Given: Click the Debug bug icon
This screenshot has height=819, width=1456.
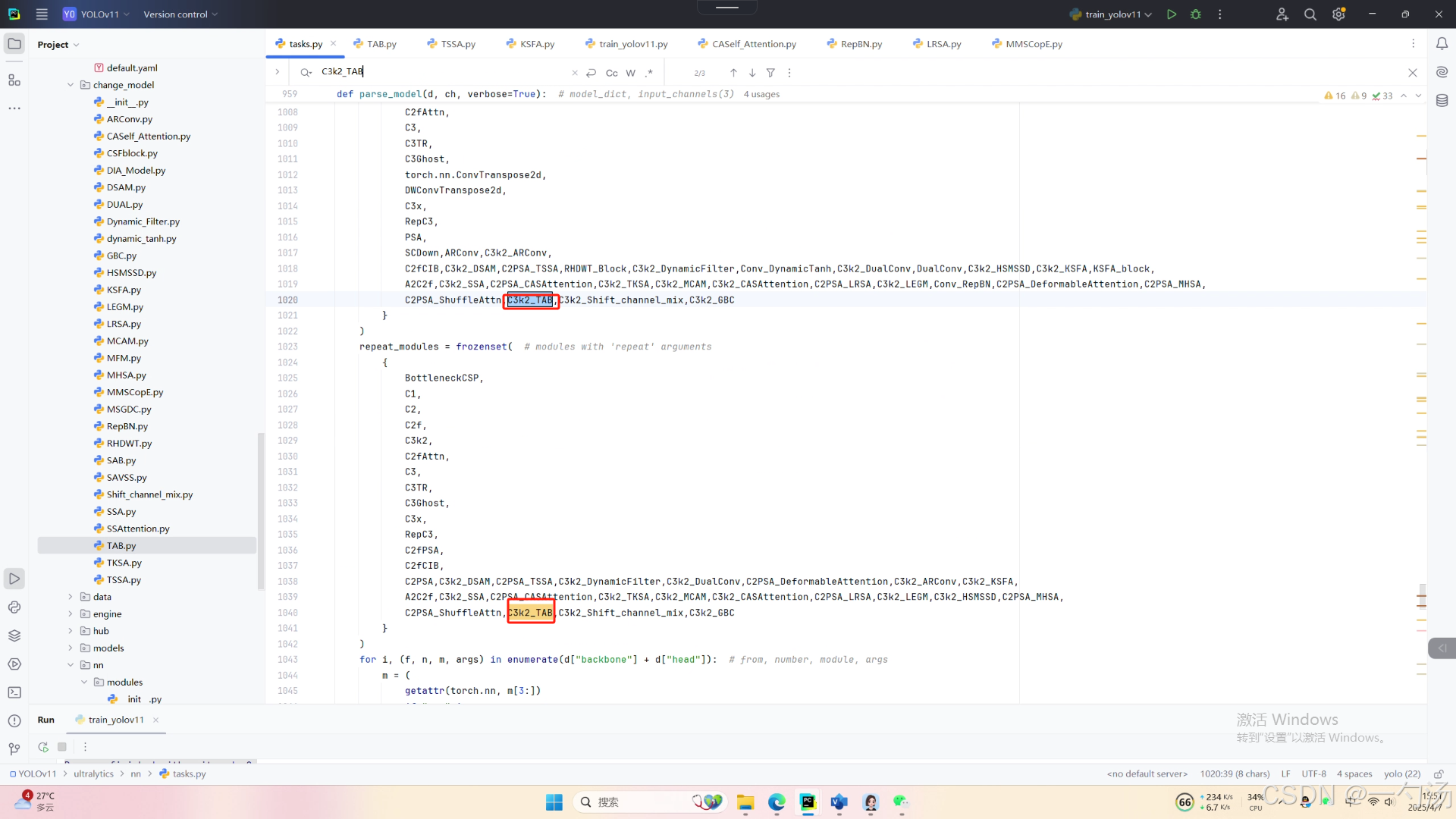Looking at the screenshot, I should tap(1196, 14).
